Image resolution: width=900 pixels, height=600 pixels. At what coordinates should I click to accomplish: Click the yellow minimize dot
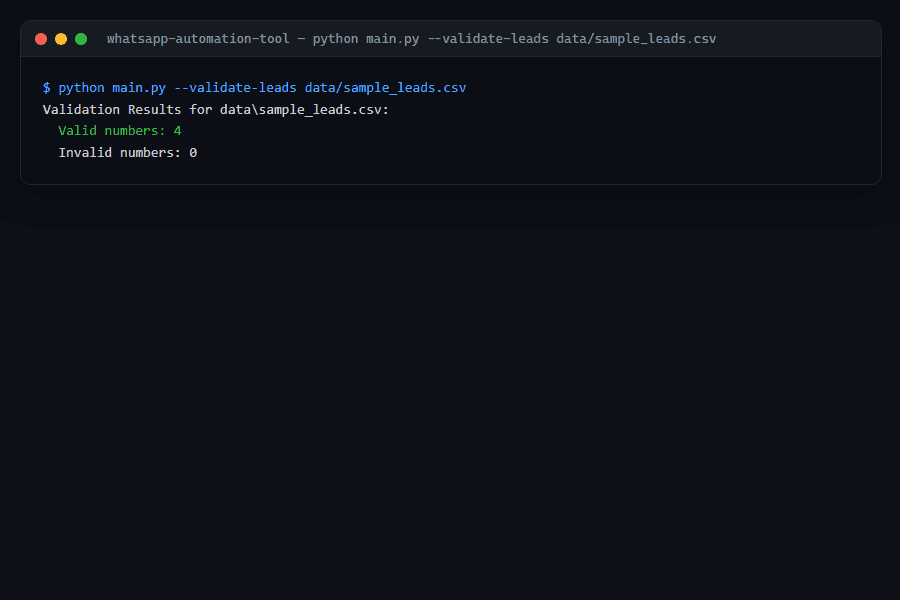pyautogui.click(x=61, y=39)
